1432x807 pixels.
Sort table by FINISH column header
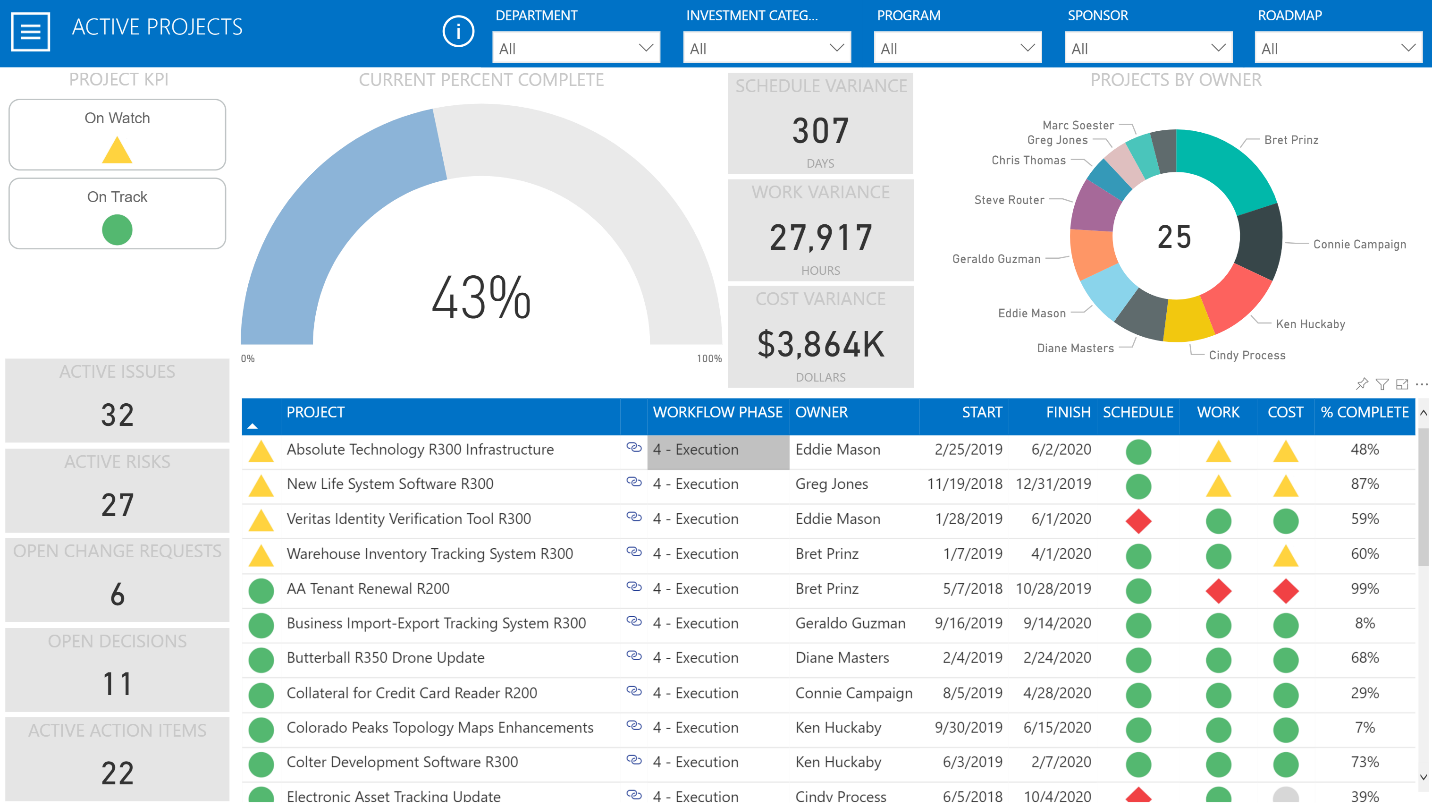(x=1068, y=412)
